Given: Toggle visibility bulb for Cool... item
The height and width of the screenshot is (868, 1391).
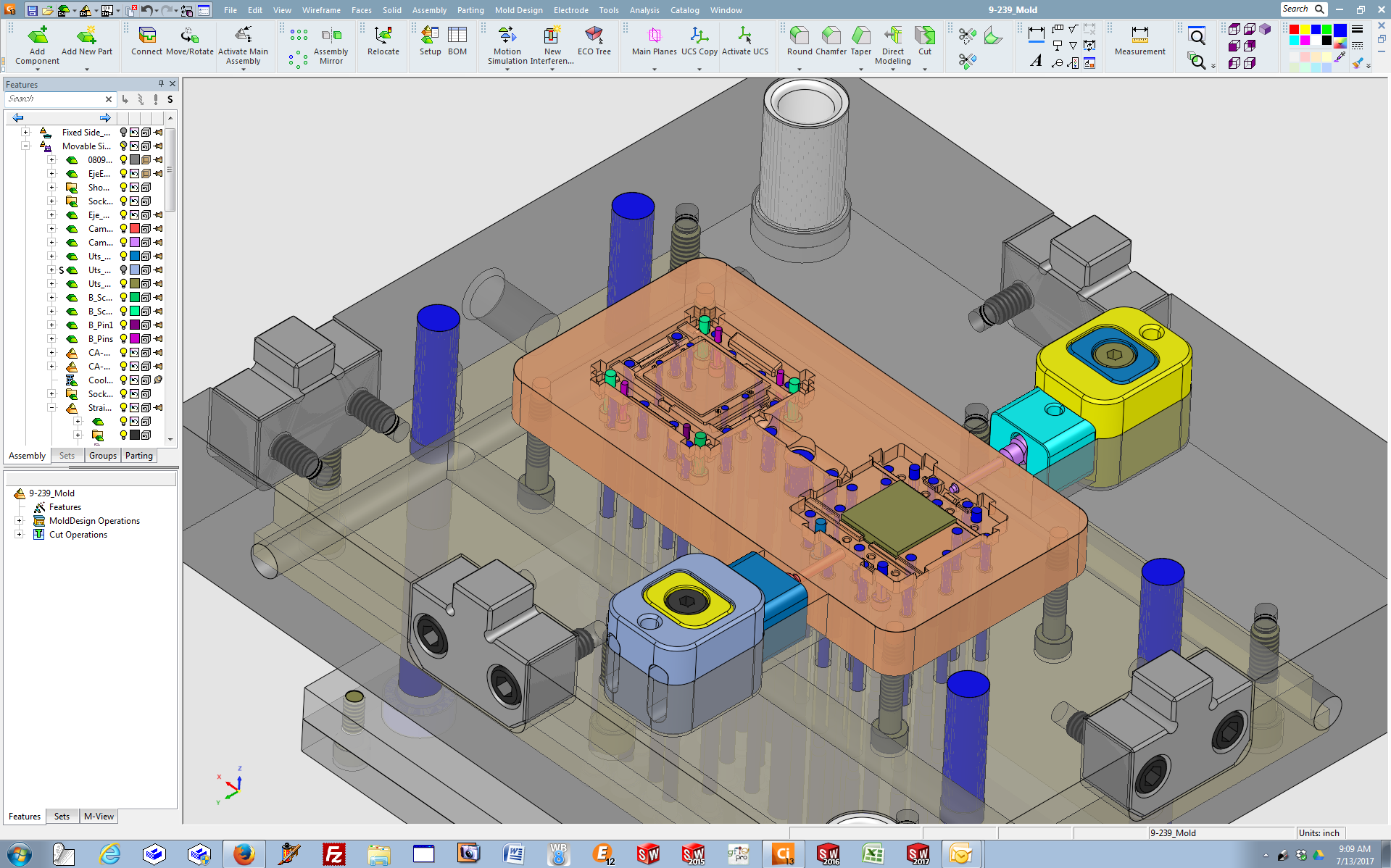Looking at the screenshot, I should pos(123,380).
